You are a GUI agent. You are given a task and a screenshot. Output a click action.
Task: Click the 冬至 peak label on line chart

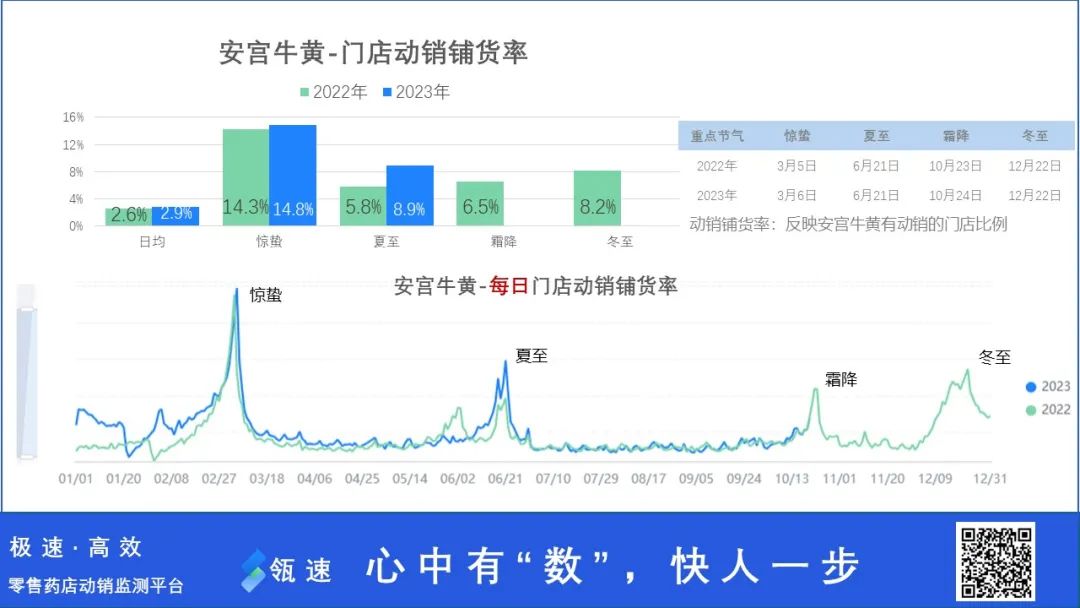(995, 357)
